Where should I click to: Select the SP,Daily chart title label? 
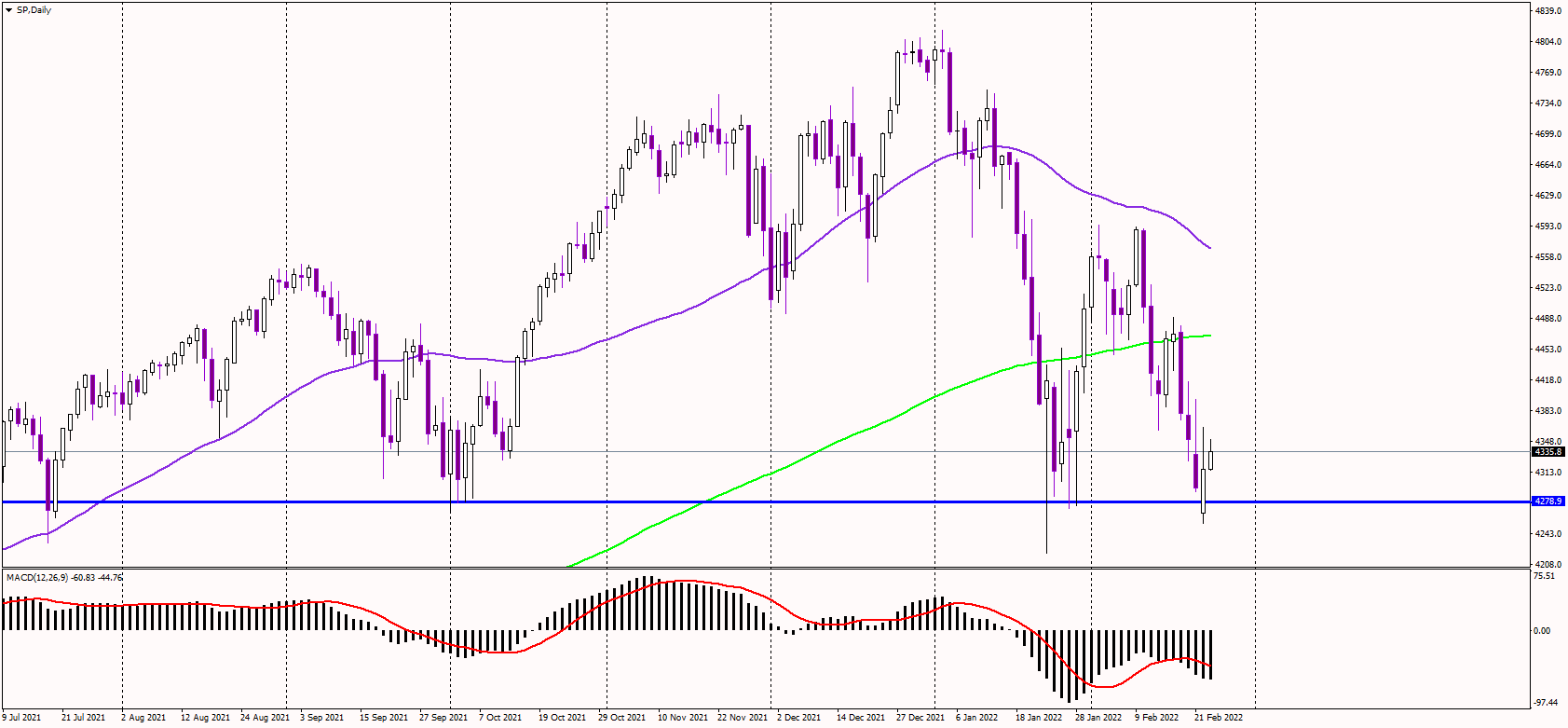pyautogui.click(x=34, y=10)
